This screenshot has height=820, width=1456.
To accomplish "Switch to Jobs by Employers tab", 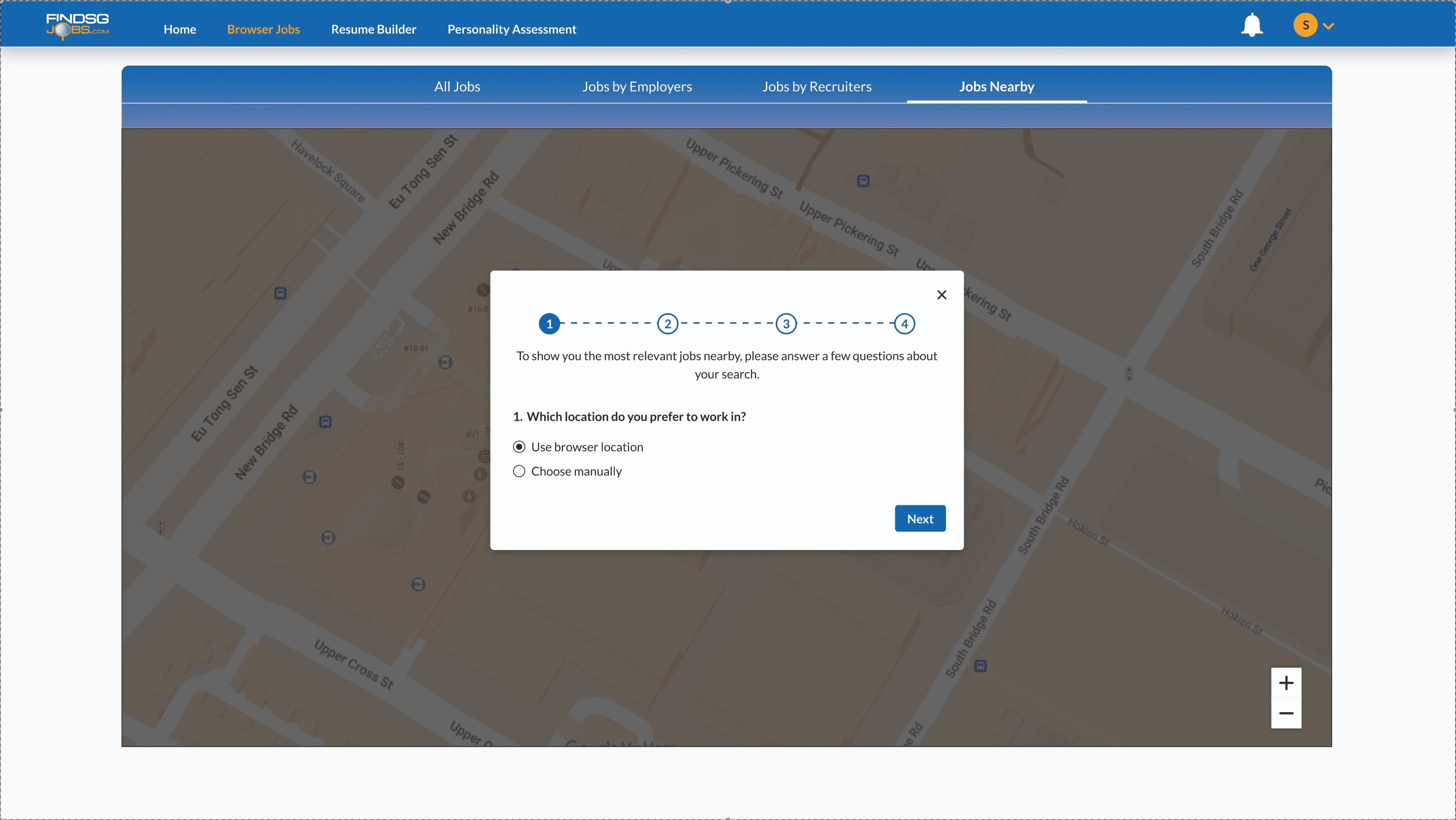I will click(x=637, y=87).
